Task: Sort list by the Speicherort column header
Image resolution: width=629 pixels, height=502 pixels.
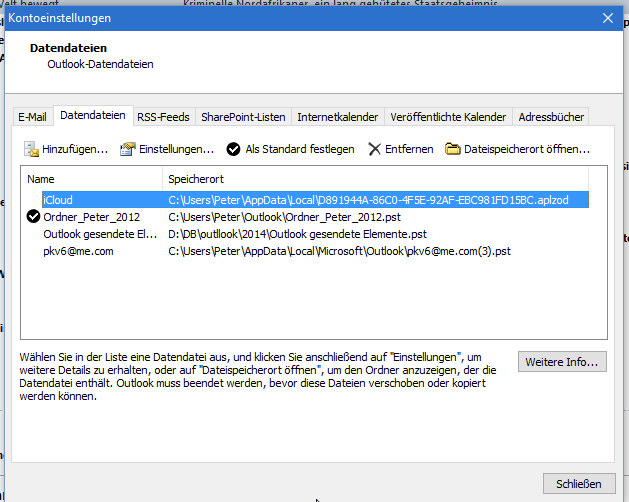Action: coord(380,179)
